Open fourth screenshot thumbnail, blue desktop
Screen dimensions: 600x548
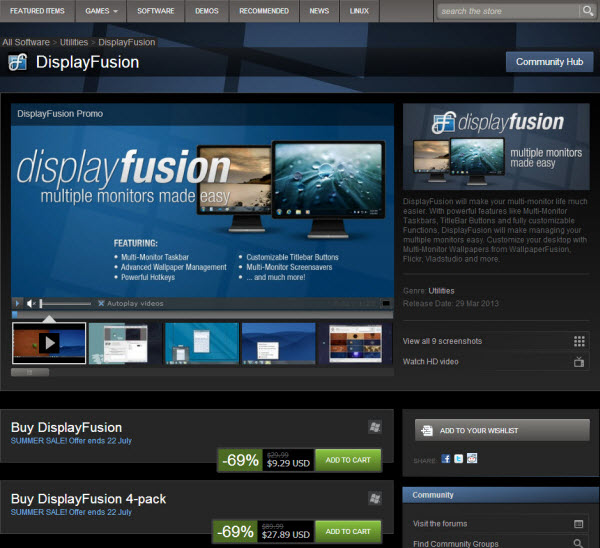tap(279, 343)
